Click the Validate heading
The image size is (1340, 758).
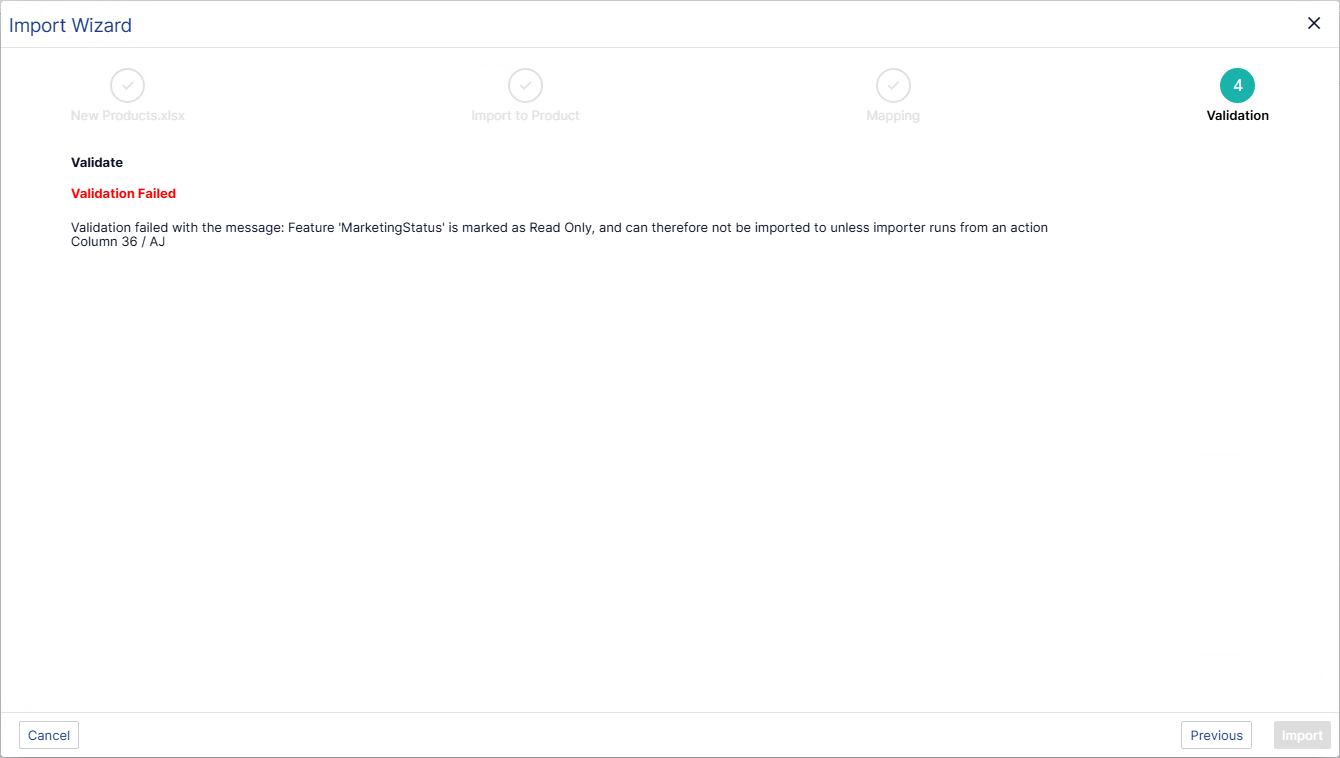[x=97, y=162]
